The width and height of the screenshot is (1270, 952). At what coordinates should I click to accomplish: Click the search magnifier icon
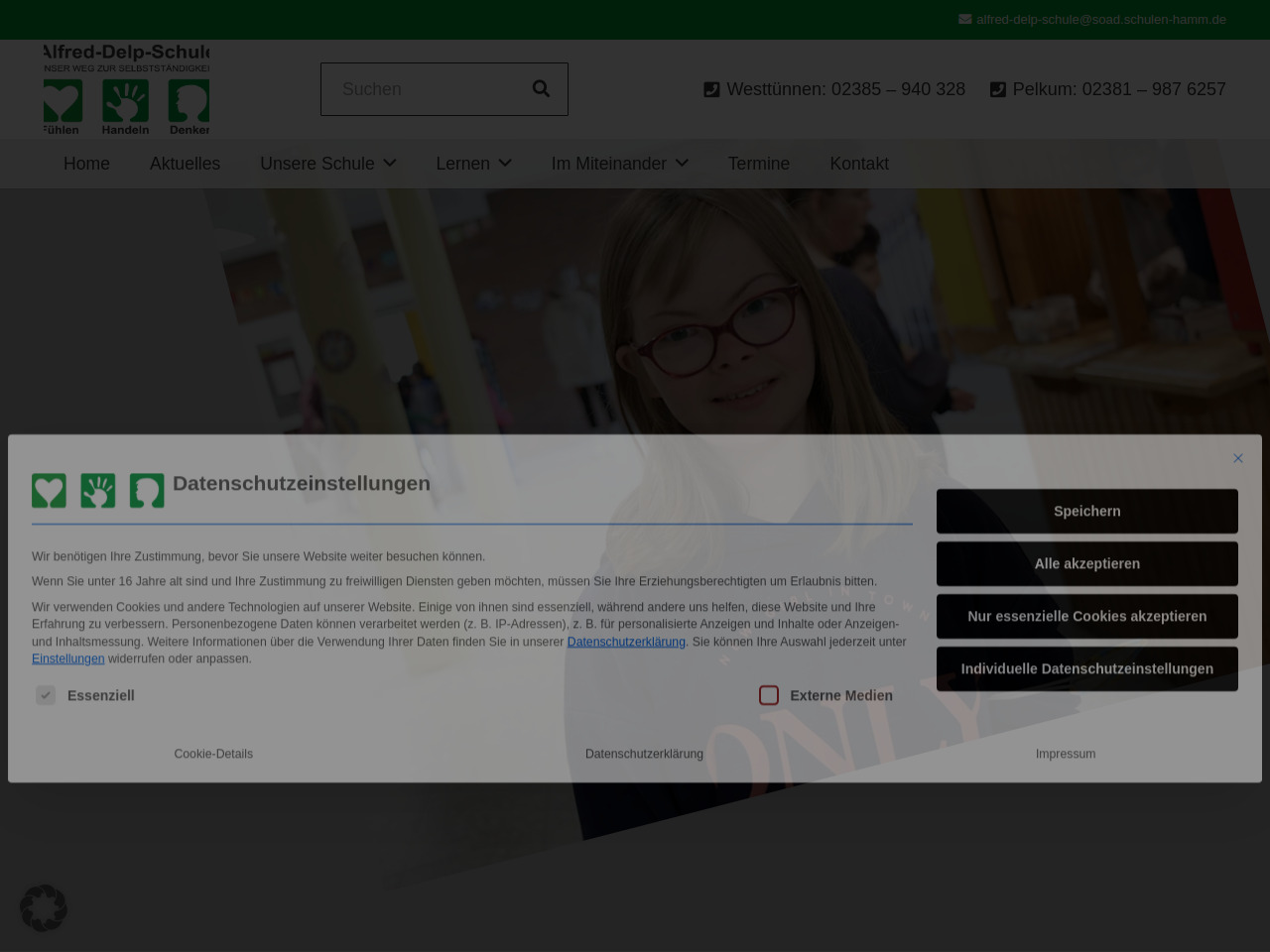541,89
